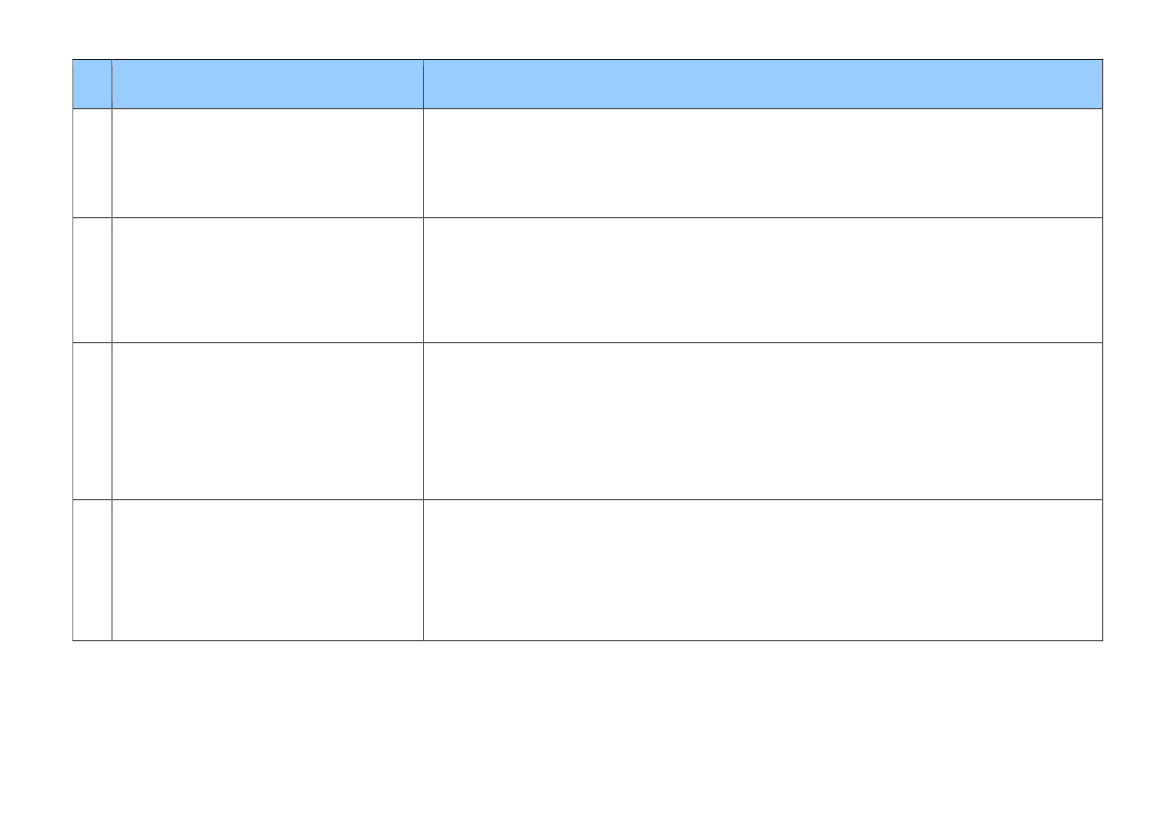Image resolution: width=1169 pixels, height=827 pixels.
Task: Place cursor in second white row's wide cell
Action: point(763,280)
